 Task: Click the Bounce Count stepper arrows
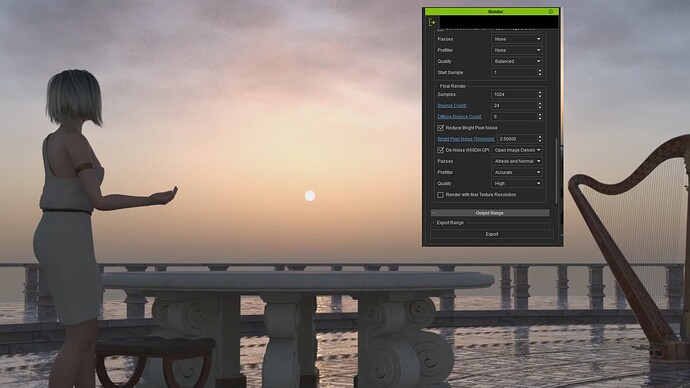540,106
